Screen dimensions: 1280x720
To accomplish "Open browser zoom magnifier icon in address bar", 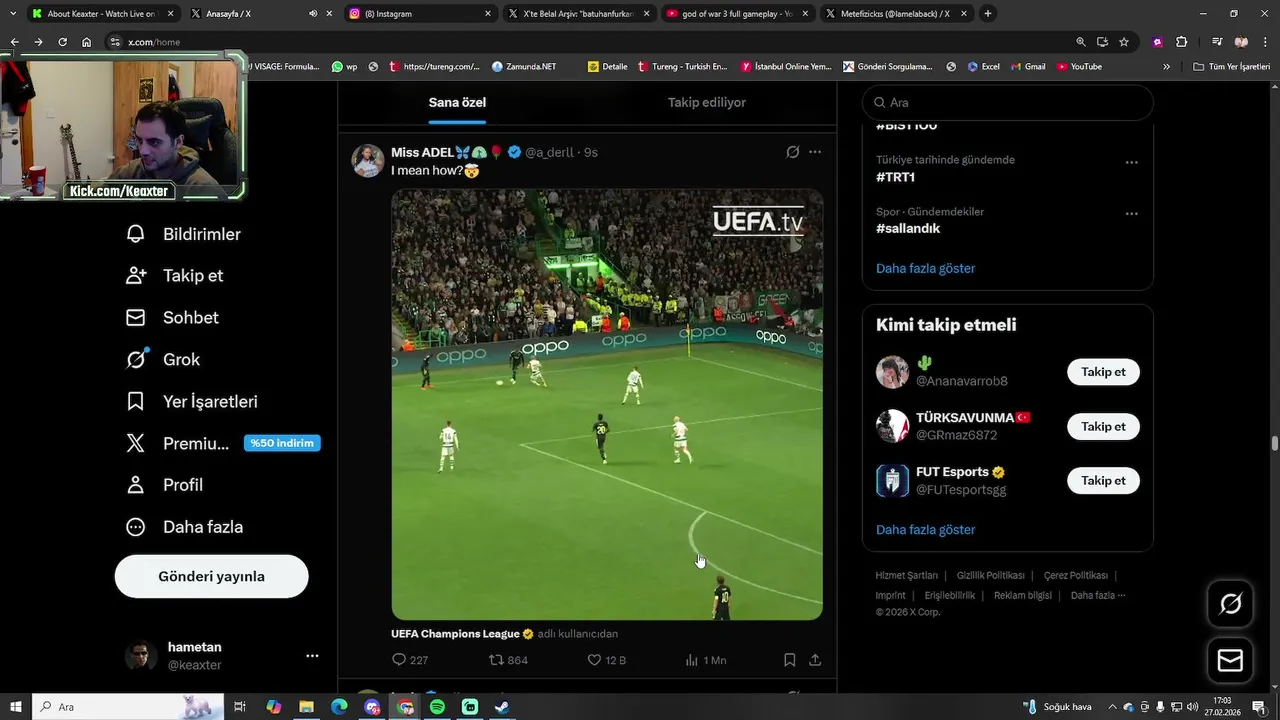I will tap(1081, 42).
